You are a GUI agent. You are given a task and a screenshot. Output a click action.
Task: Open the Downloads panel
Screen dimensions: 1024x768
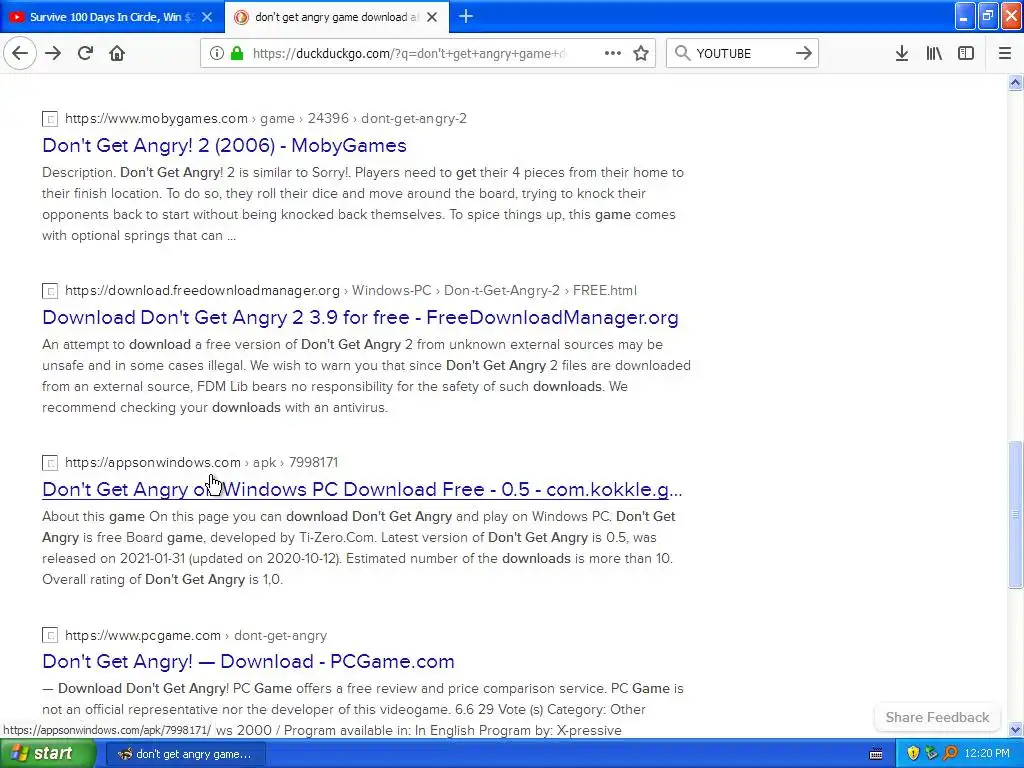pyautogui.click(x=902, y=53)
